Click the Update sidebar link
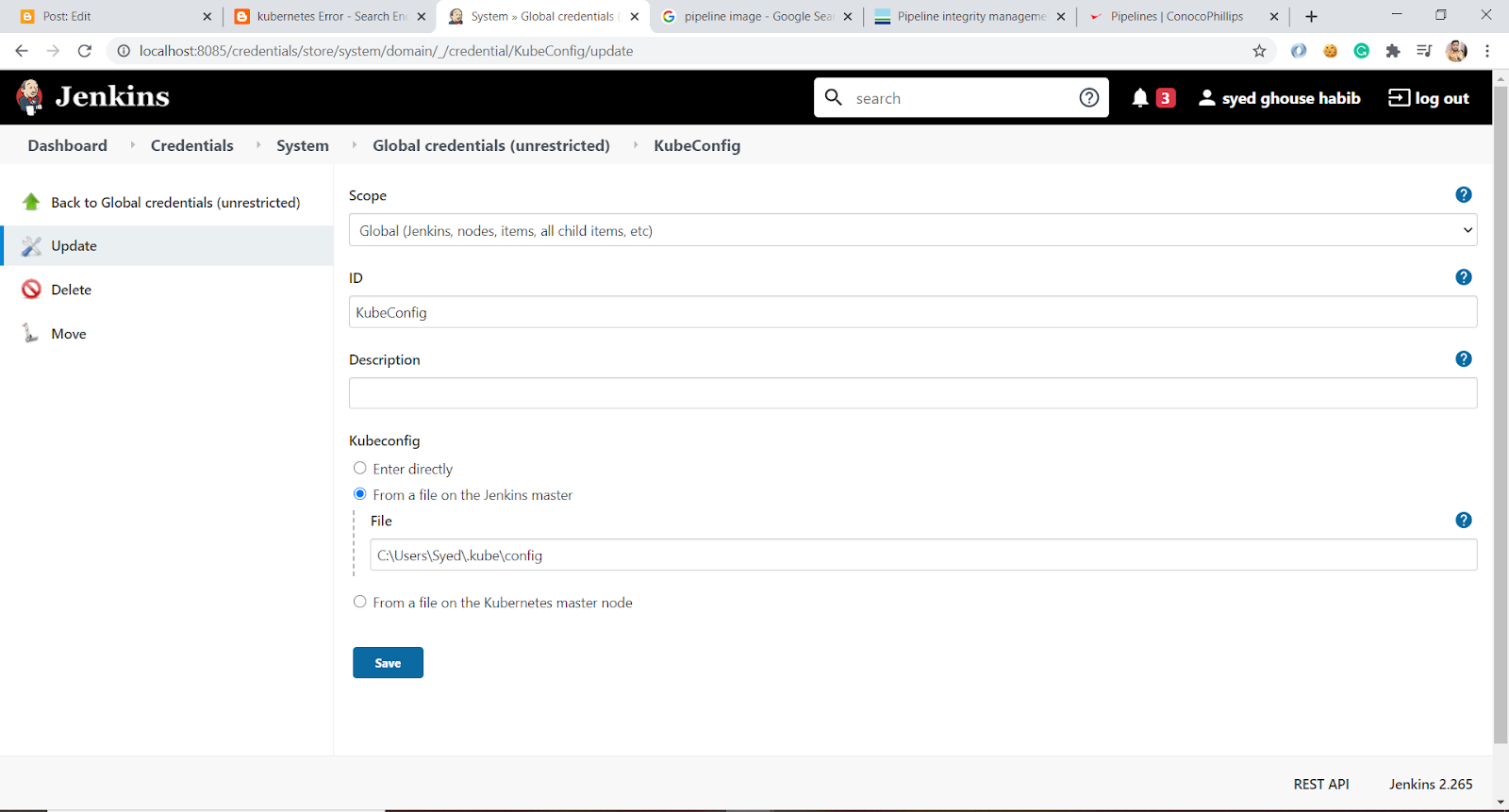The height and width of the screenshot is (812, 1509). click(x=74, y=246)
